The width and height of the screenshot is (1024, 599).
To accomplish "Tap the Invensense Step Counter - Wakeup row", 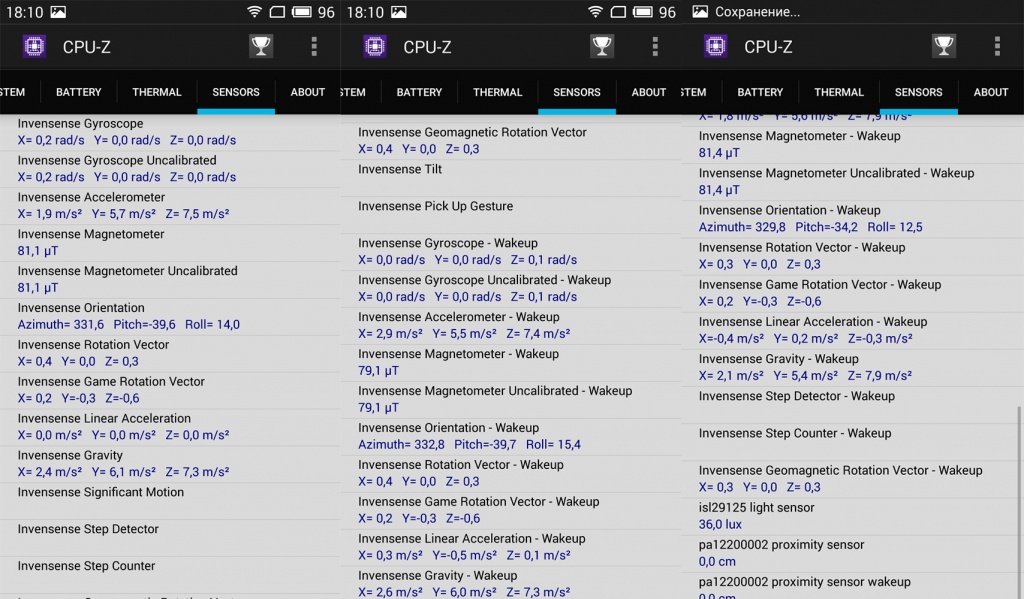I will [853, 442].
